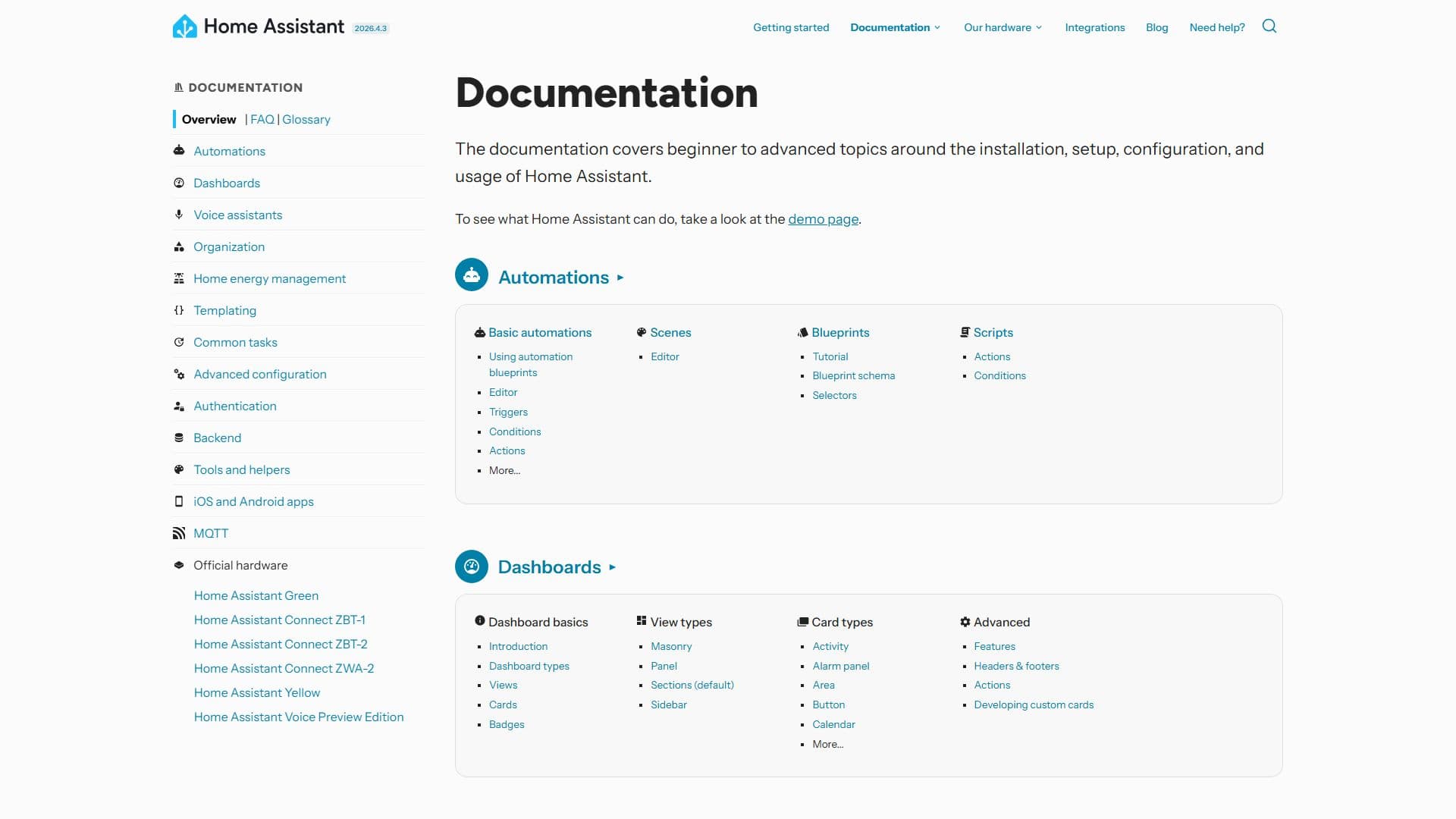This screenshot has width=1456, height=819.
Task: Open Automations section heading arrow
Action: (x=620, y=278)
